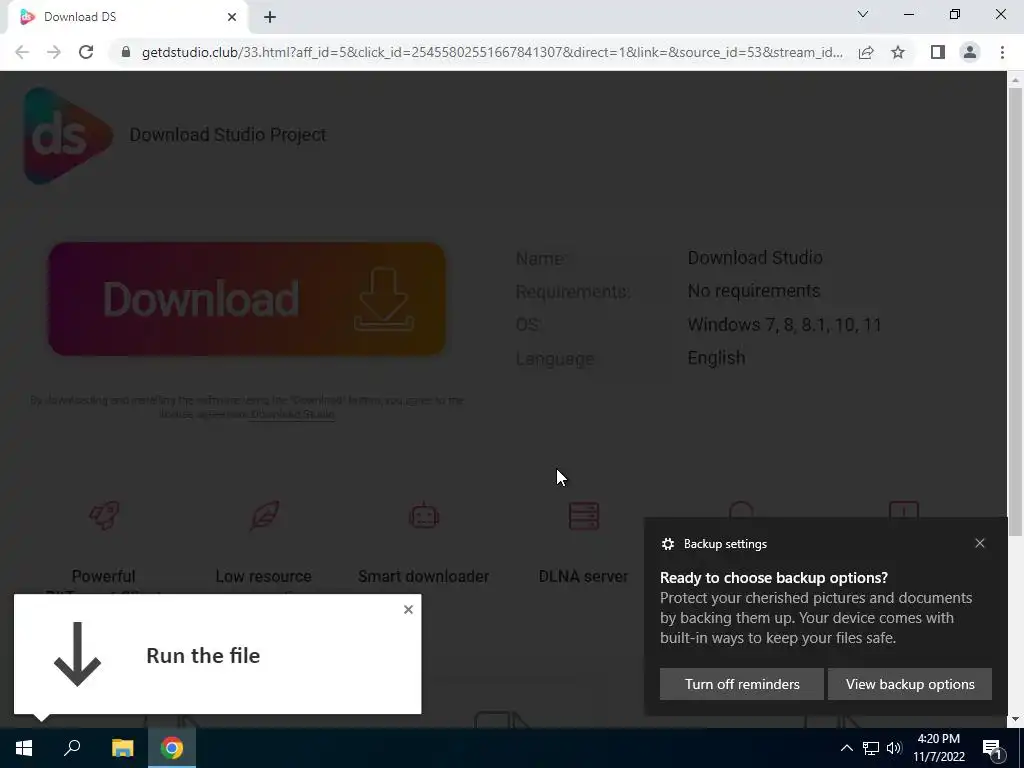Click the Download Studio logo

[68, 136]
